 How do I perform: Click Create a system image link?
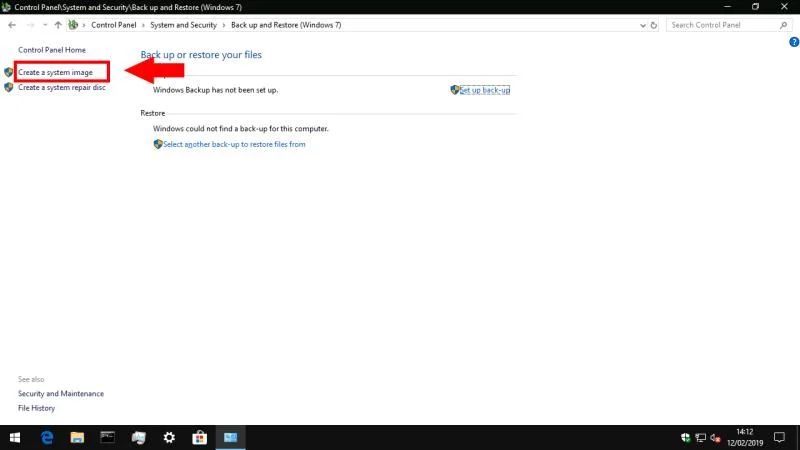click(56, 72)
